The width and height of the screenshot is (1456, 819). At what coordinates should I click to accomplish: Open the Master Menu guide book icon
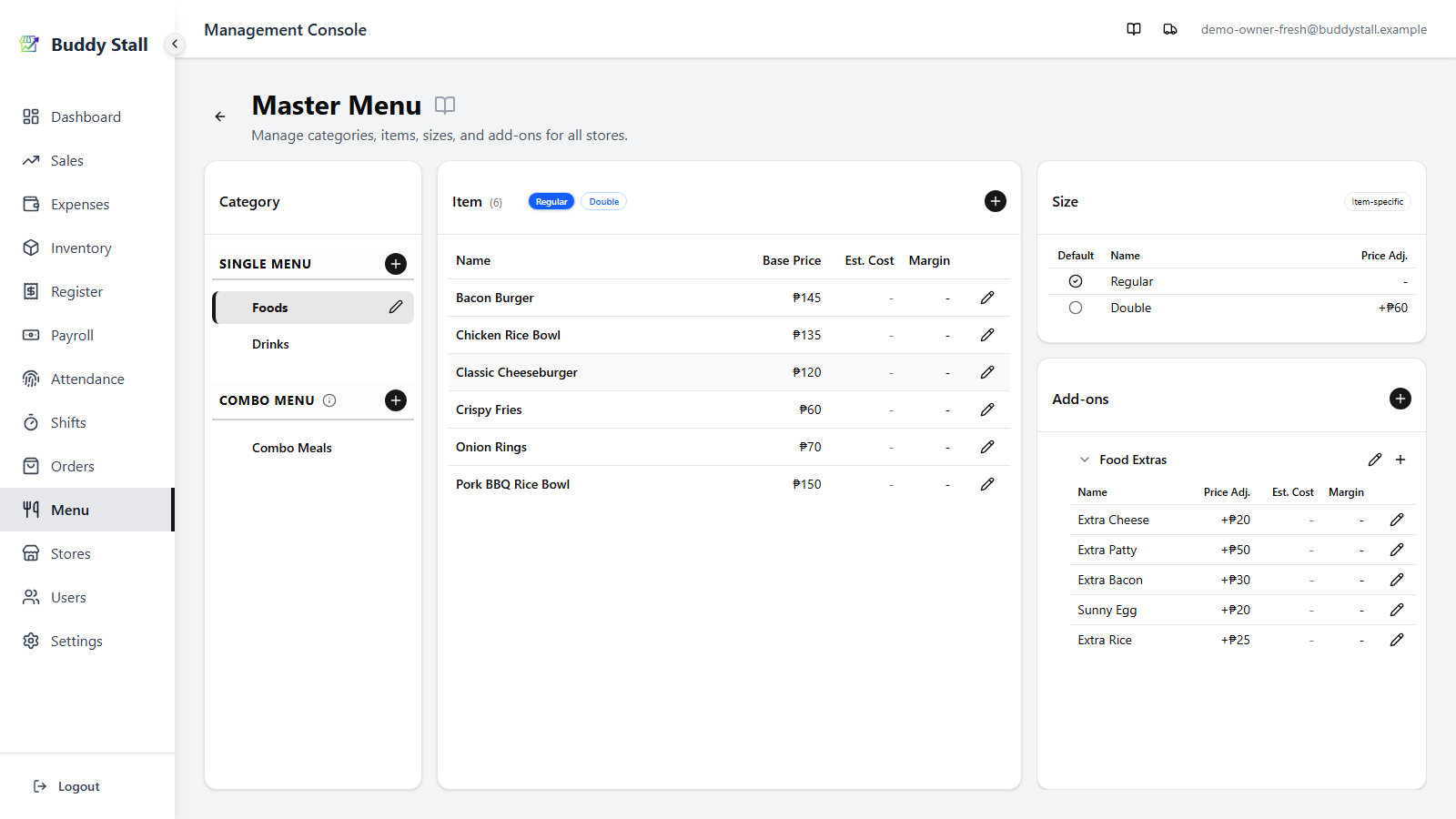click(445, 105)
